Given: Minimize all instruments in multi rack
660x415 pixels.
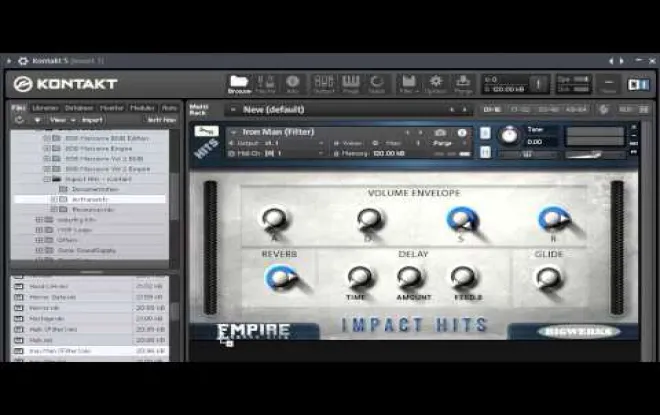Looking at the screenshot, I should point(644,109).
